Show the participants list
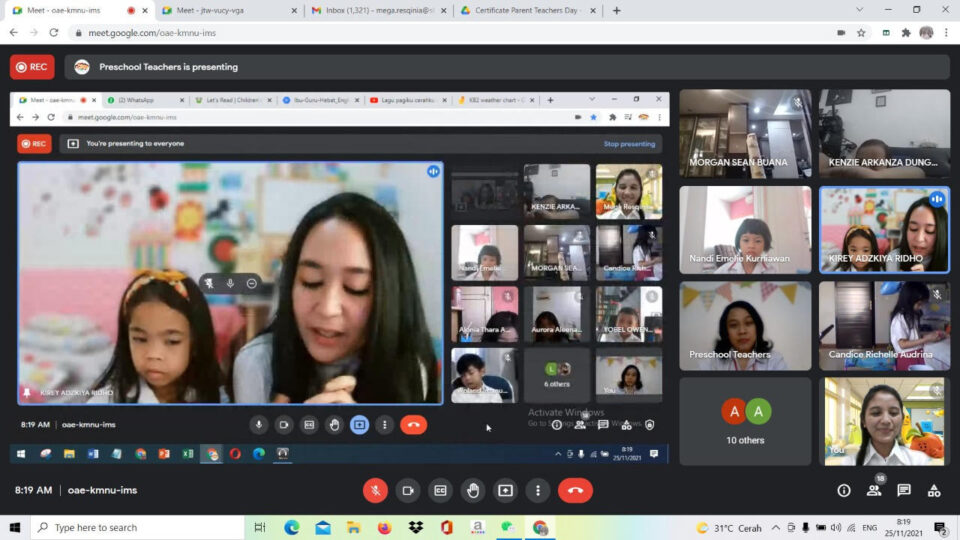Screen dimensions: 960x540 [x=874, y=490]
